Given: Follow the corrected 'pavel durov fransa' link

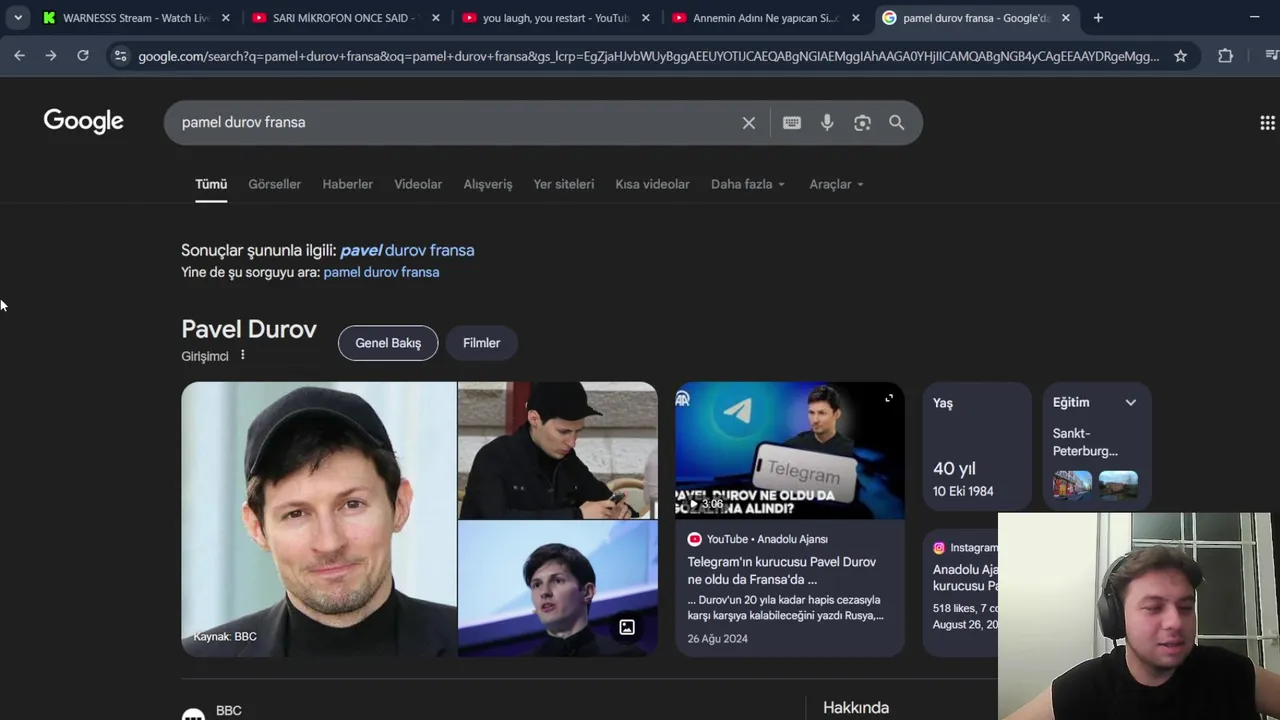Looking at the screenshot, I should click(x=407, y=250).
